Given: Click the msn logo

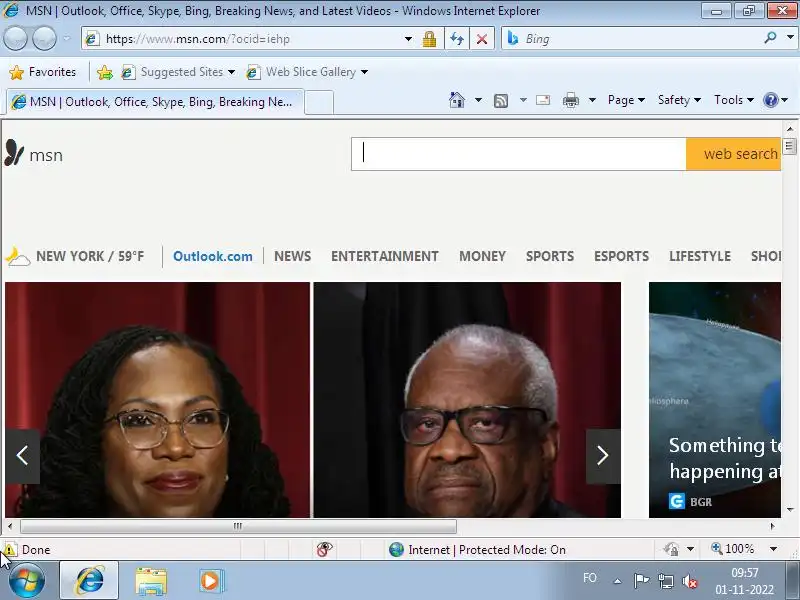Looking at the screenshot, I should coord(34,154).
